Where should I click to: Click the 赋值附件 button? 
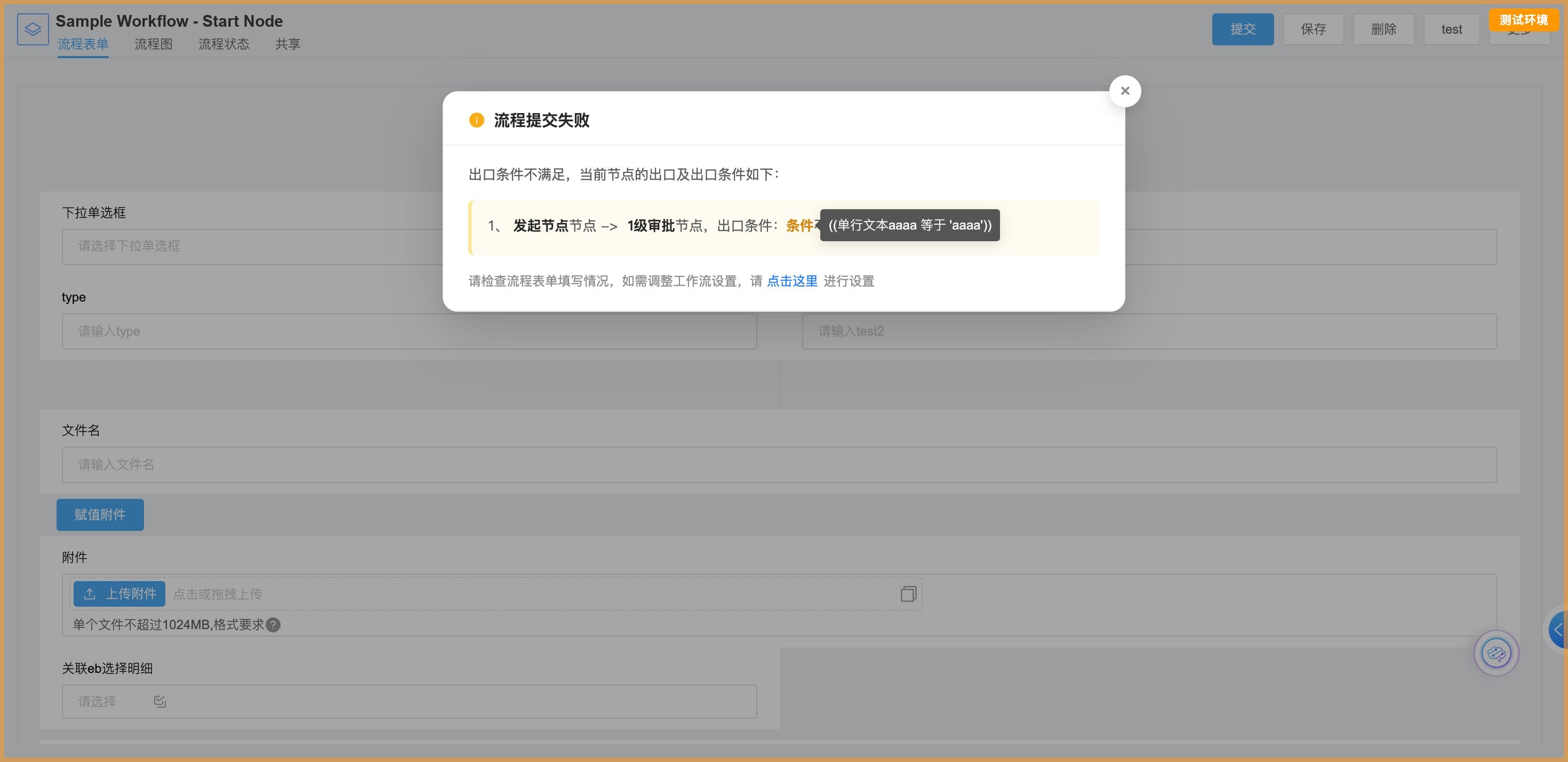100,515
